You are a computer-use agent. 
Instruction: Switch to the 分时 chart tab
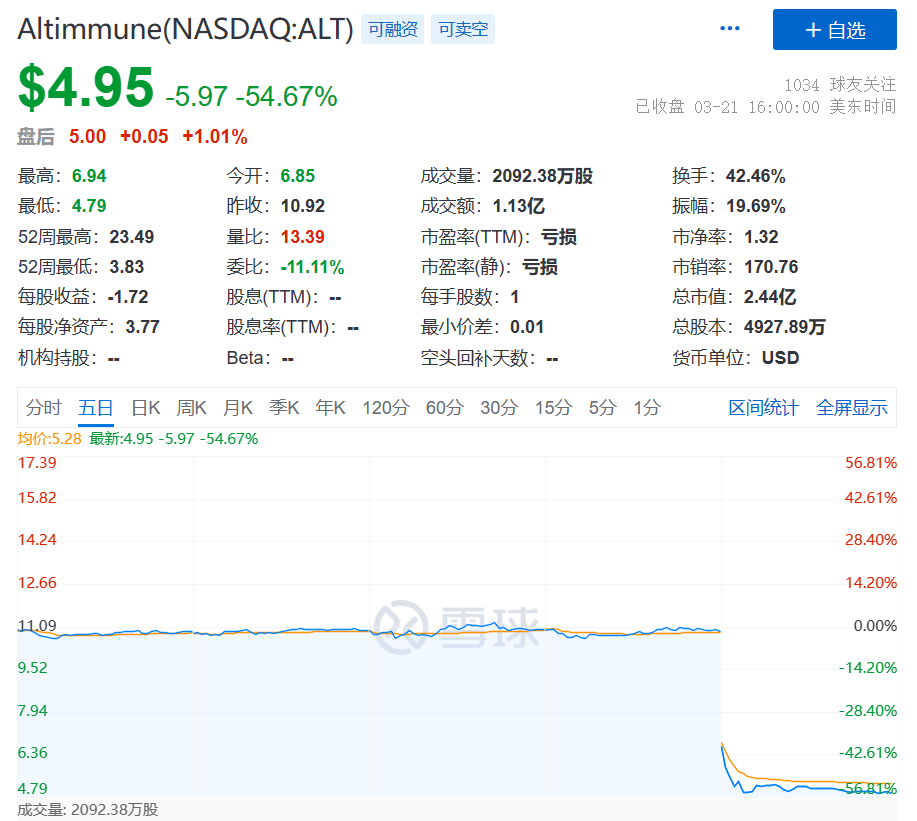coord(44,407)
